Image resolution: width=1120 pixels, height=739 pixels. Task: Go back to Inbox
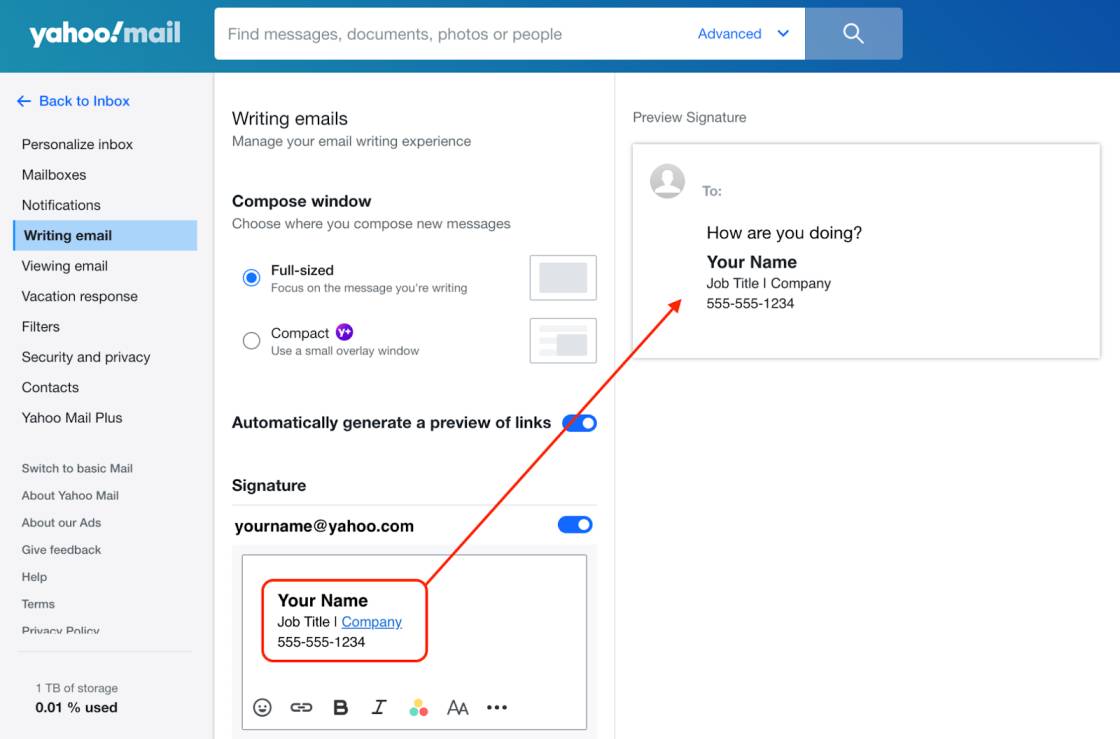click(84, 100)
